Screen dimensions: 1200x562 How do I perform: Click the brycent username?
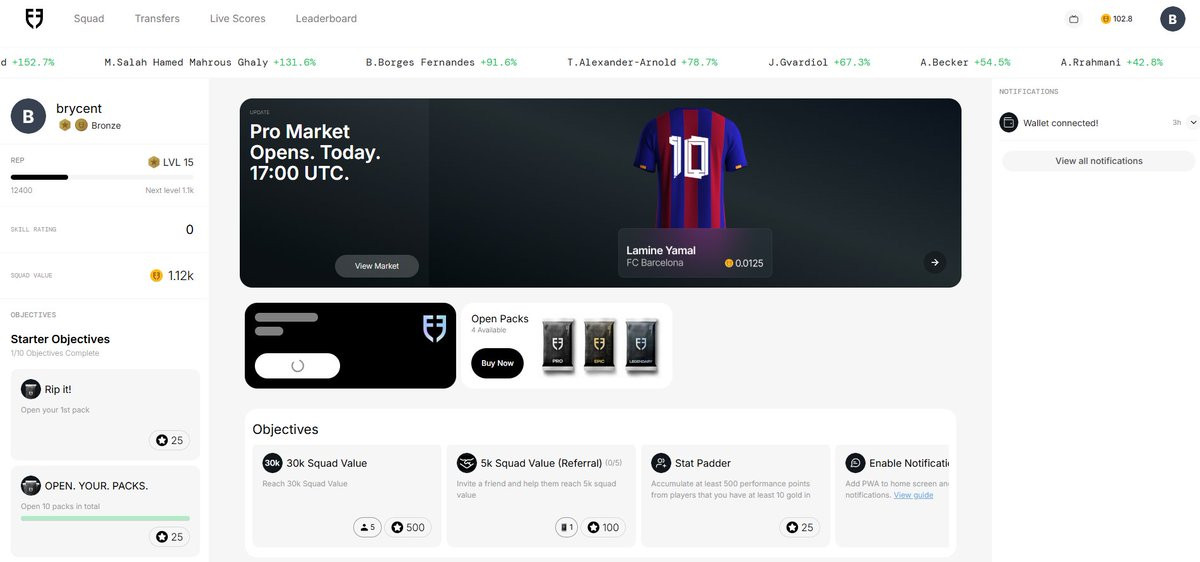[79, 108]
